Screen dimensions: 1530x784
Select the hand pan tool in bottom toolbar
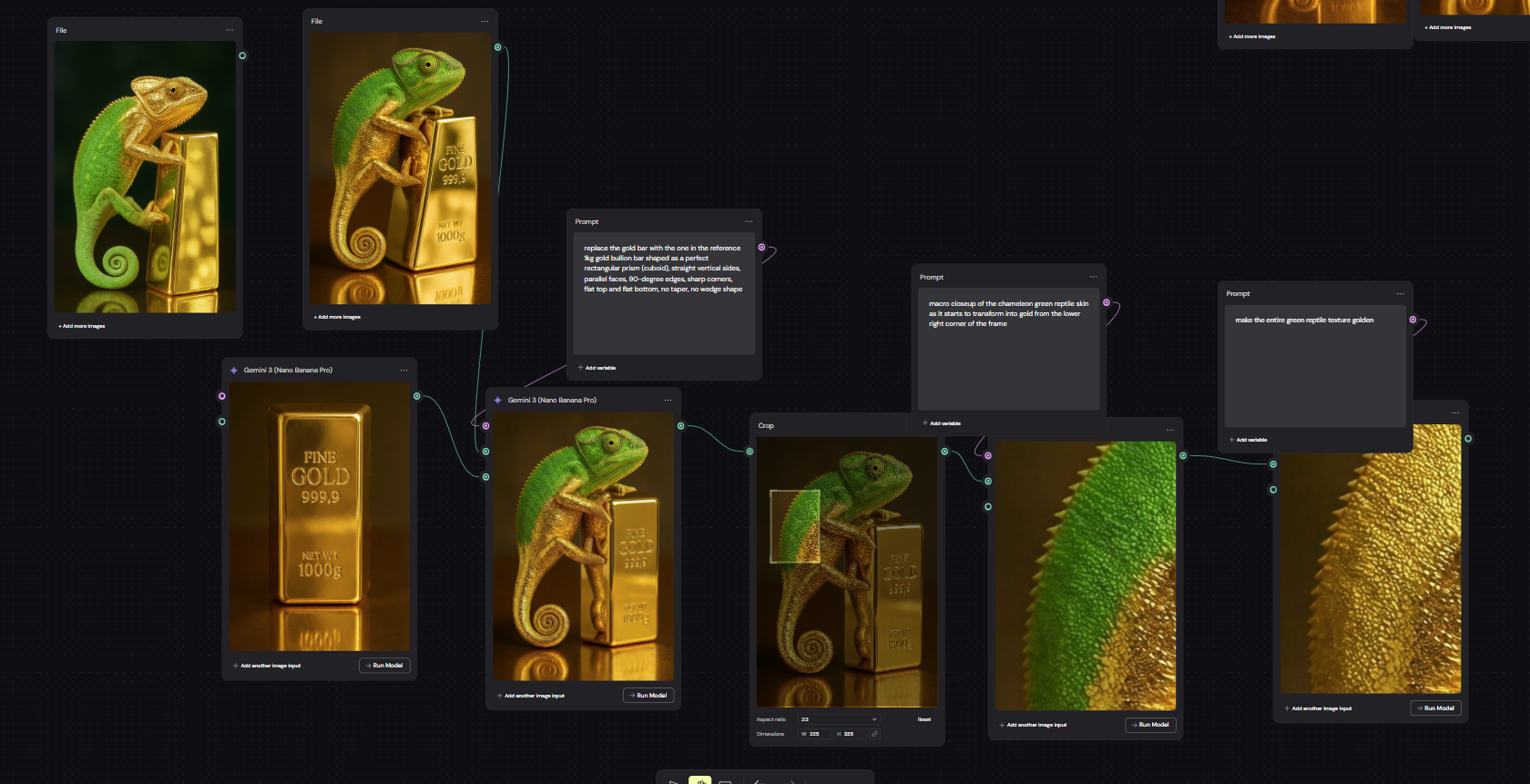699,780
